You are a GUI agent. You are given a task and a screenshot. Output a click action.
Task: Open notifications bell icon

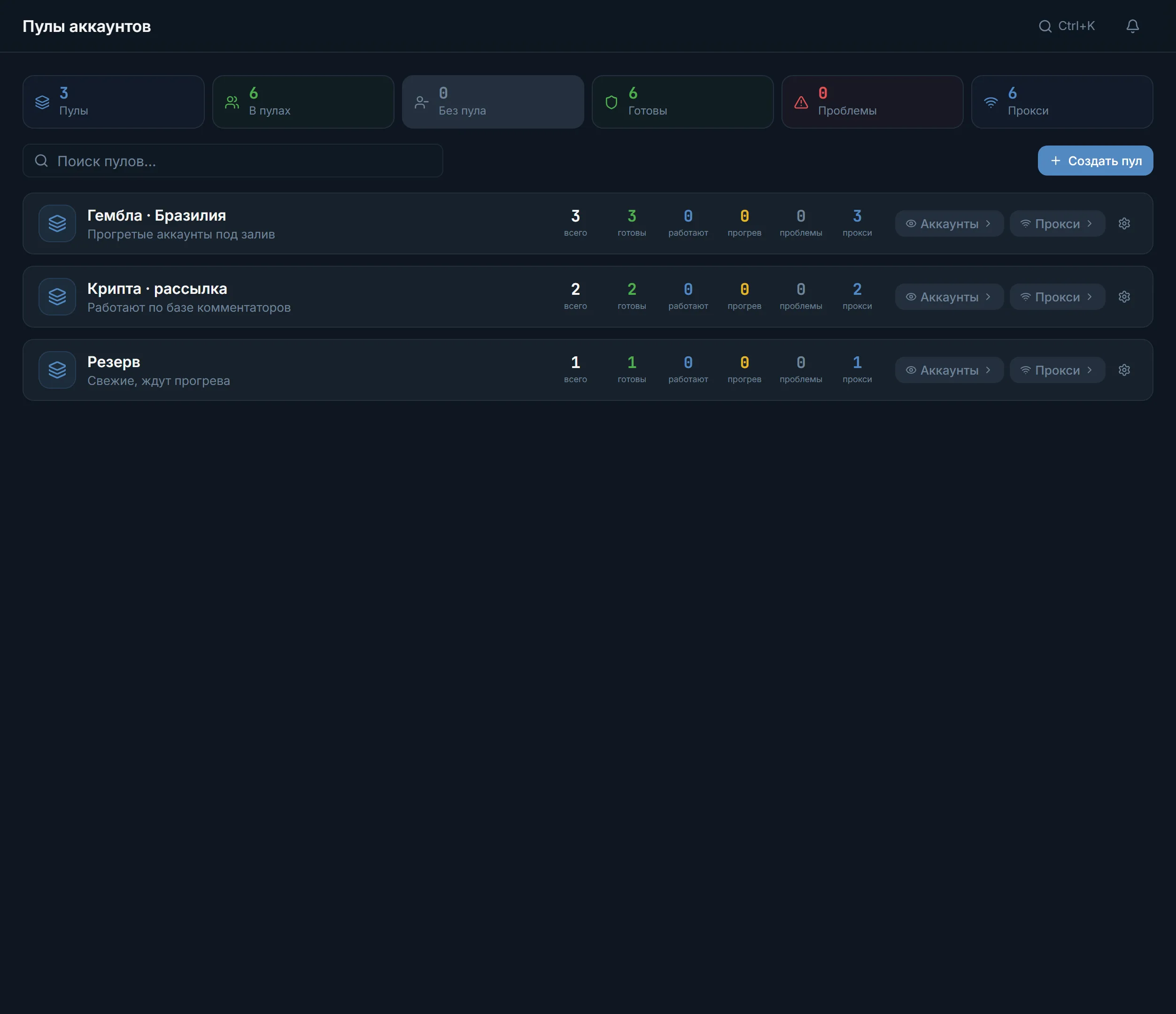tap(1132, 26)
